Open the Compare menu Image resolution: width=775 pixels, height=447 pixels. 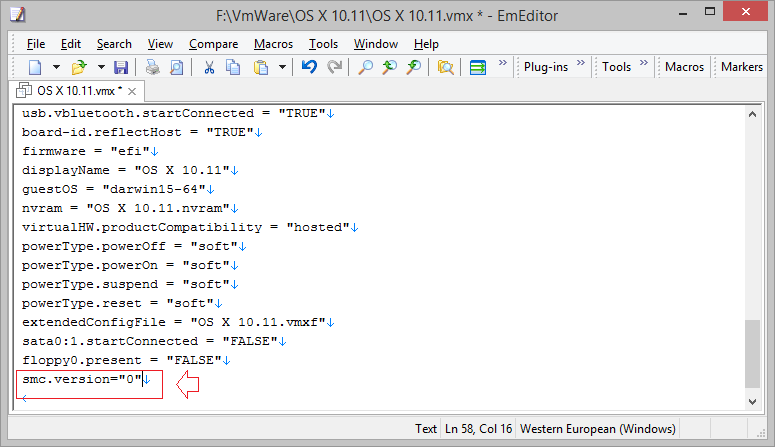214,44
